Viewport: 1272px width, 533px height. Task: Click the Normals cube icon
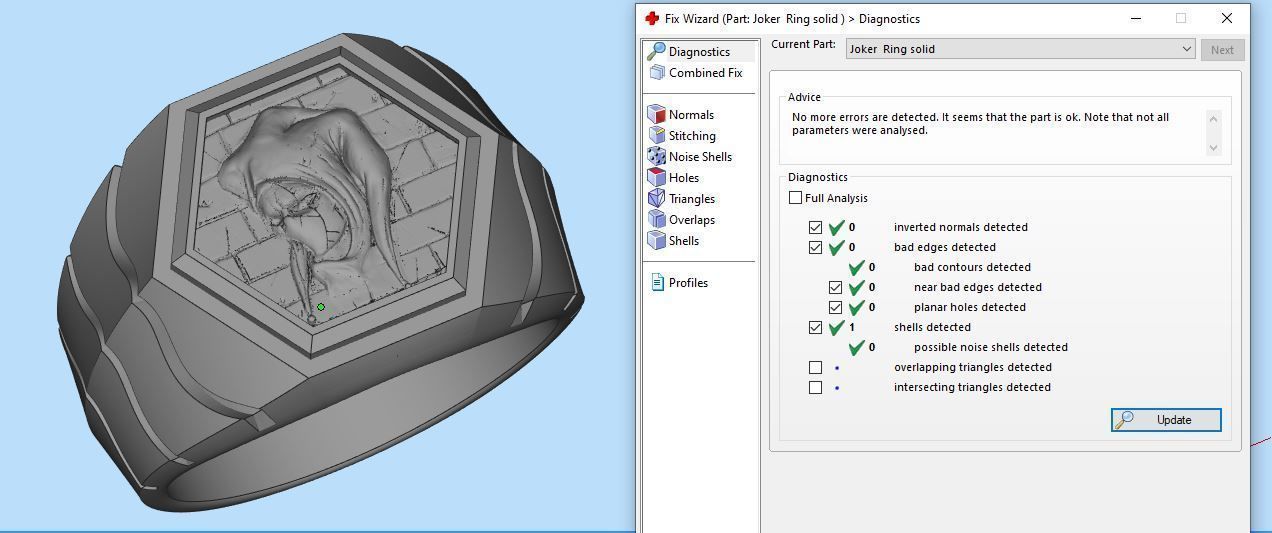(x=656, y=114)
